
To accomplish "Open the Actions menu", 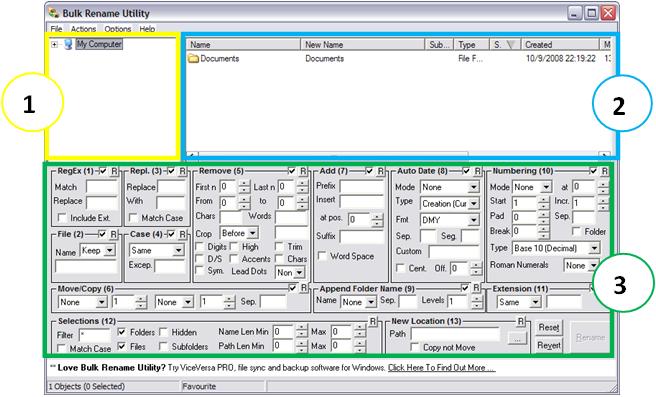I will [83, 29].
